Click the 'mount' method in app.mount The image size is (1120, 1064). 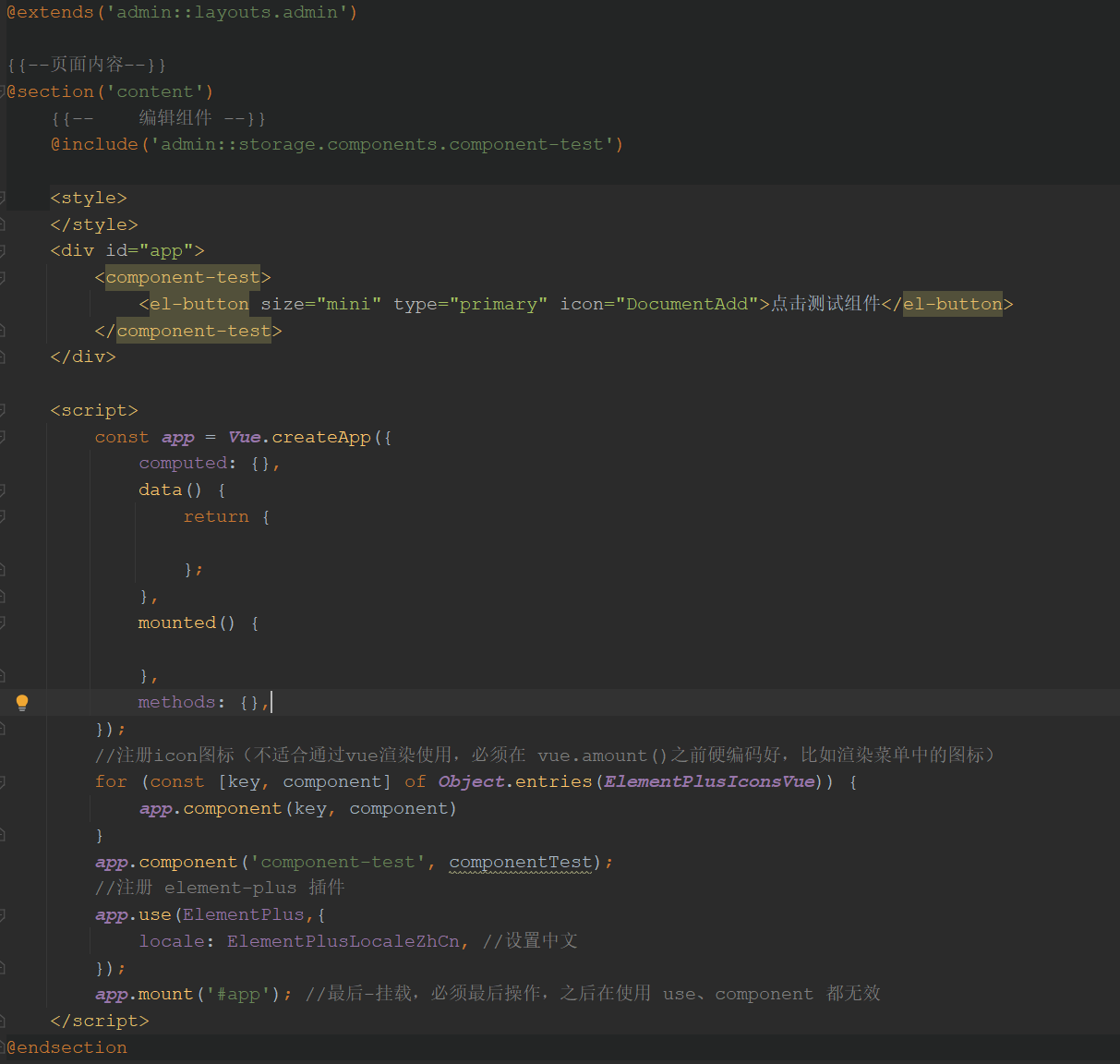coord(166,995)
